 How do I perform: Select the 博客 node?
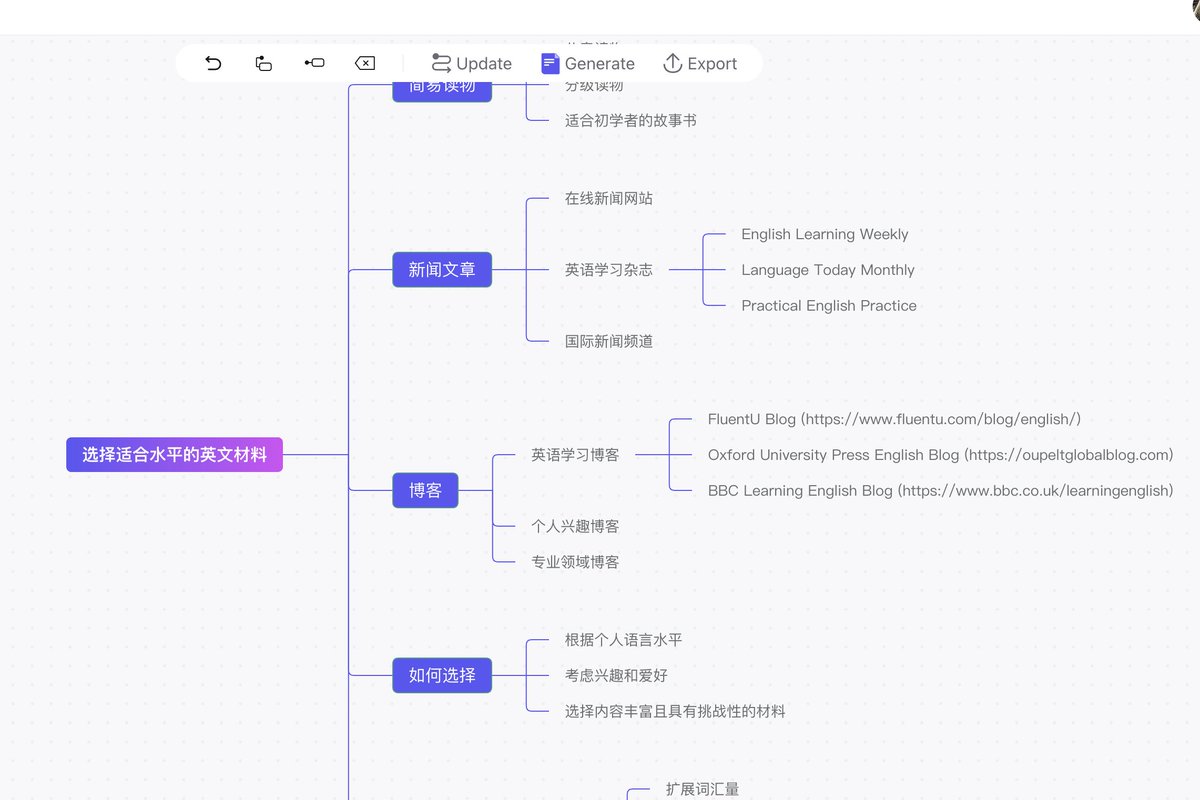[425, 490]
